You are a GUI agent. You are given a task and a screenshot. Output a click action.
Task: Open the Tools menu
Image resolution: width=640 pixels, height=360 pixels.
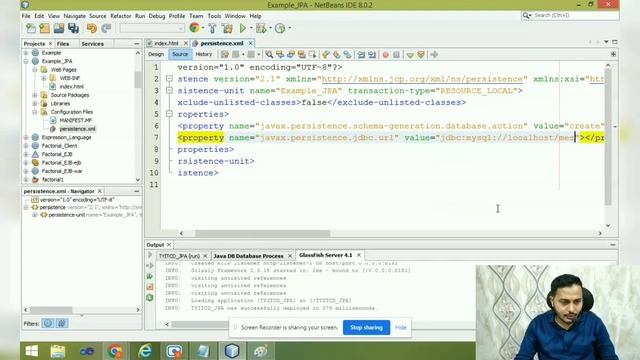[214, 16]
